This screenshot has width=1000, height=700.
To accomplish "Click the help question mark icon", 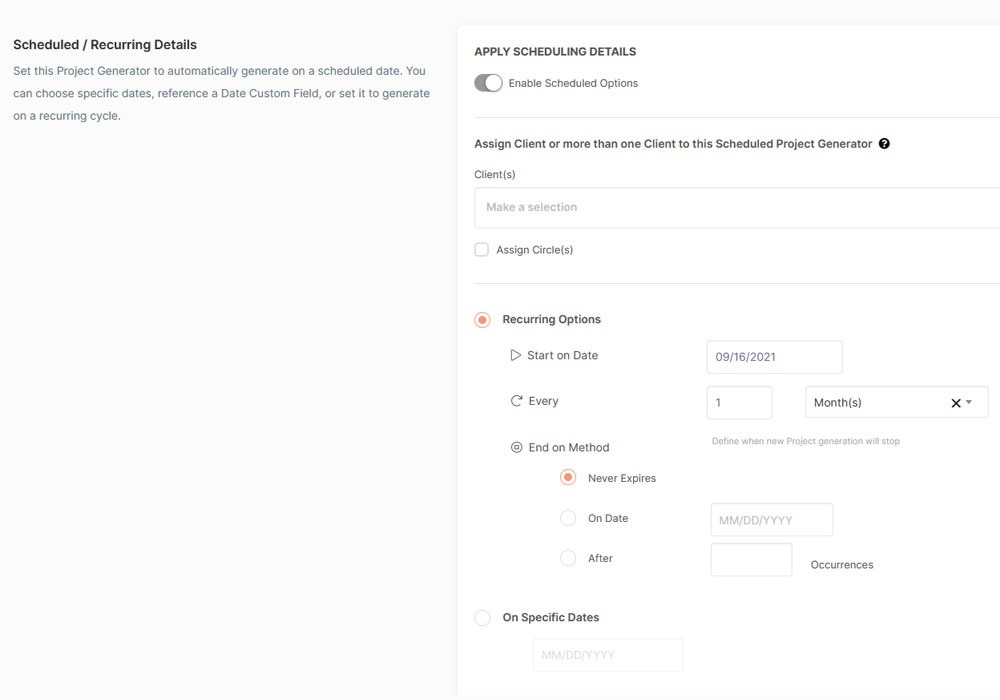I will click(884, 144).
